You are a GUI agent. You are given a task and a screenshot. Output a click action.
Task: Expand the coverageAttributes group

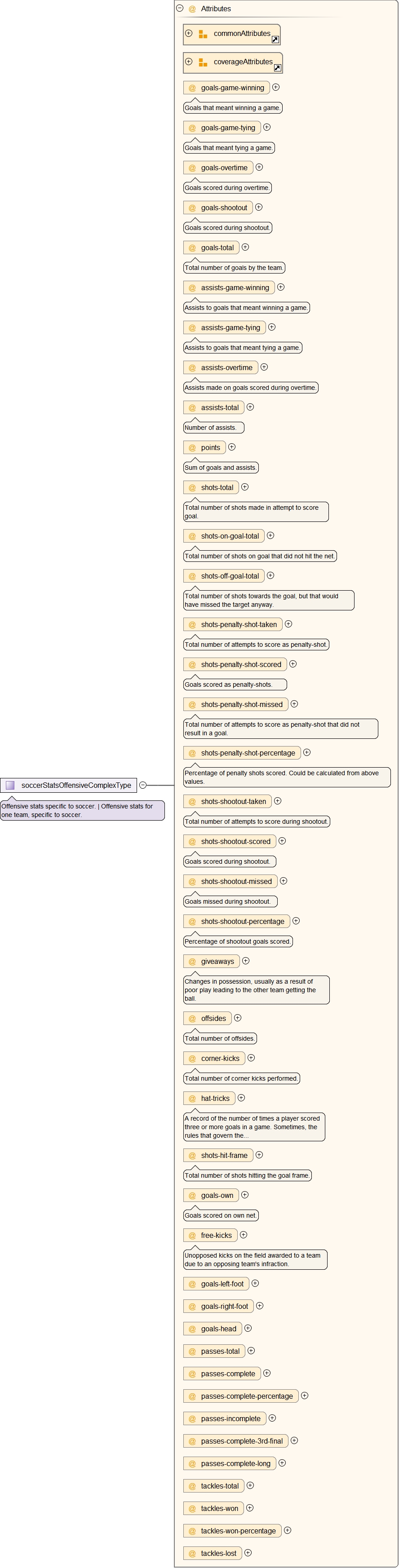(189, 62)
